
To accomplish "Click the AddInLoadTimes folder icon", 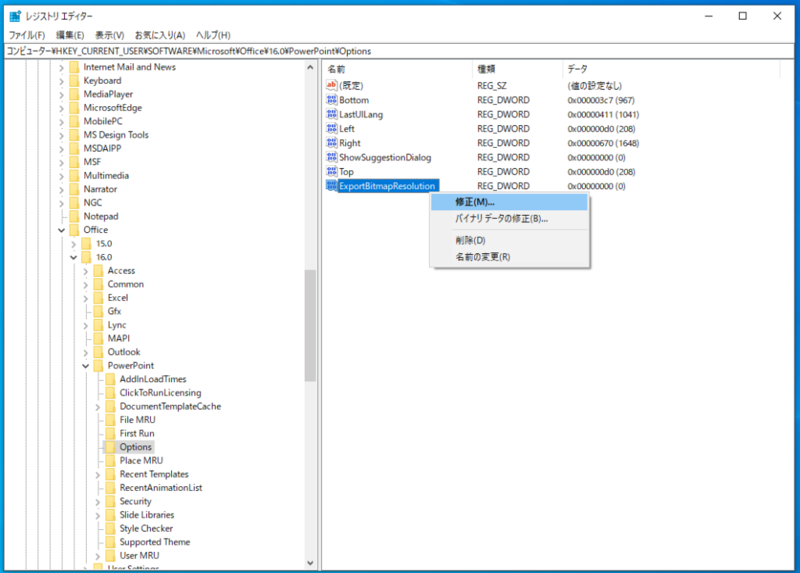I will tap(110, 379).
